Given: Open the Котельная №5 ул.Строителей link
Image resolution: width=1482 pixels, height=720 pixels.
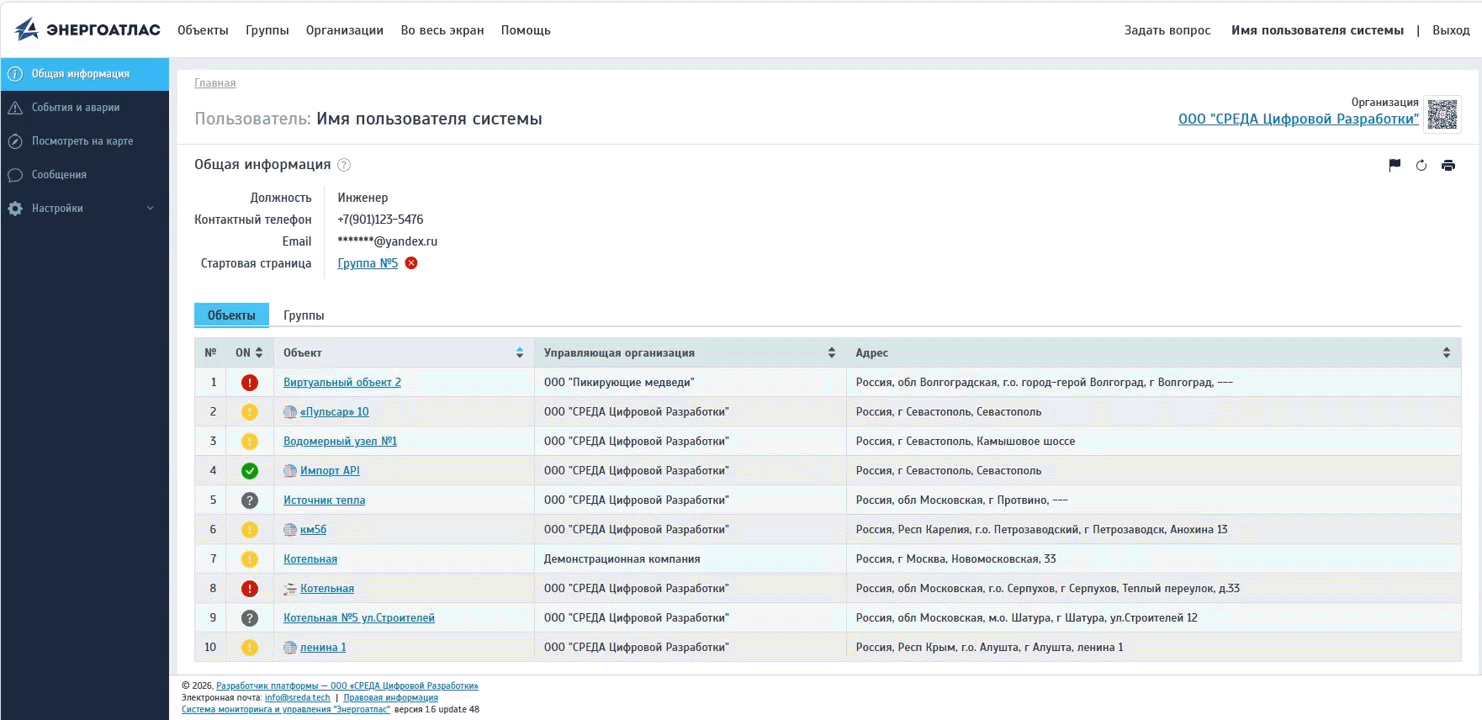Looking at the screenshot, I should (359, 618).
